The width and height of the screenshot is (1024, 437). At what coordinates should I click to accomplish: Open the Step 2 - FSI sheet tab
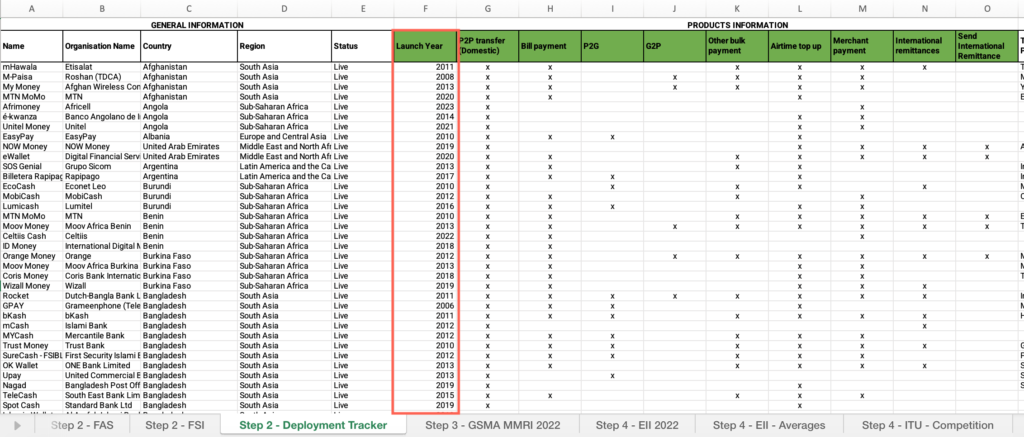click(174, 425)
